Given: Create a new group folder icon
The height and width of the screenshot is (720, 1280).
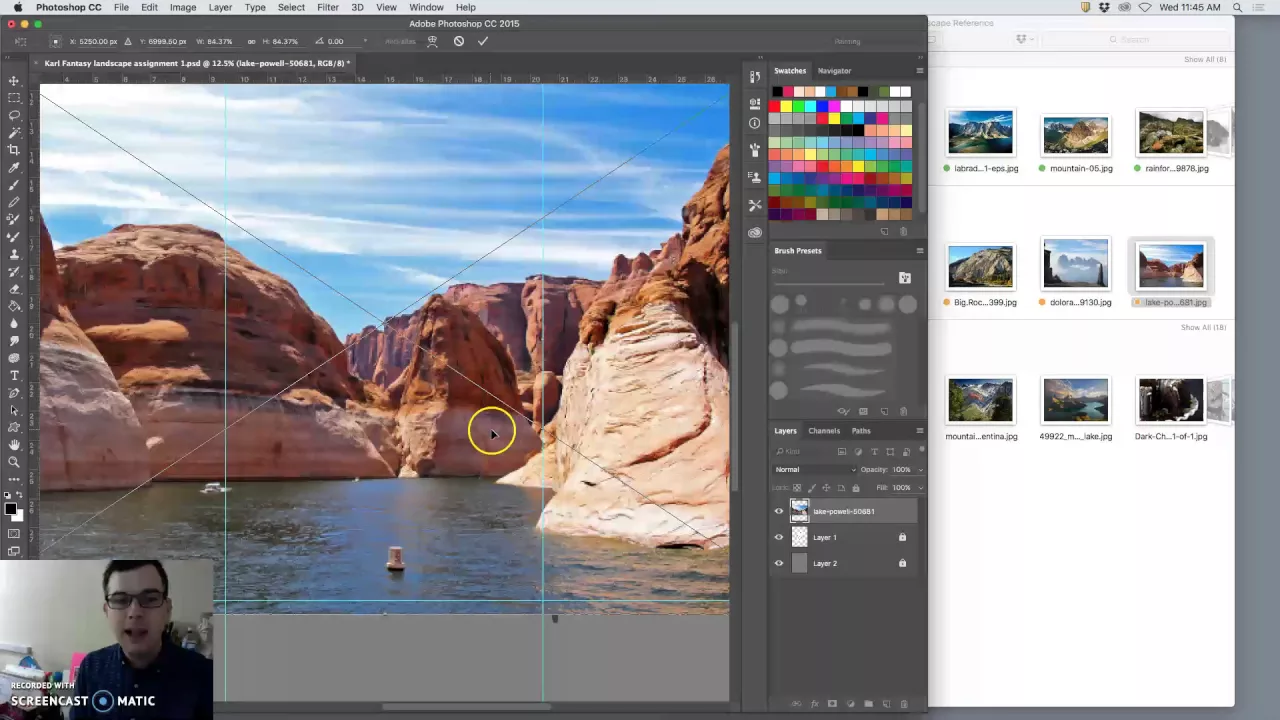Looking at the screenshot, I should [x=868, y=704].
